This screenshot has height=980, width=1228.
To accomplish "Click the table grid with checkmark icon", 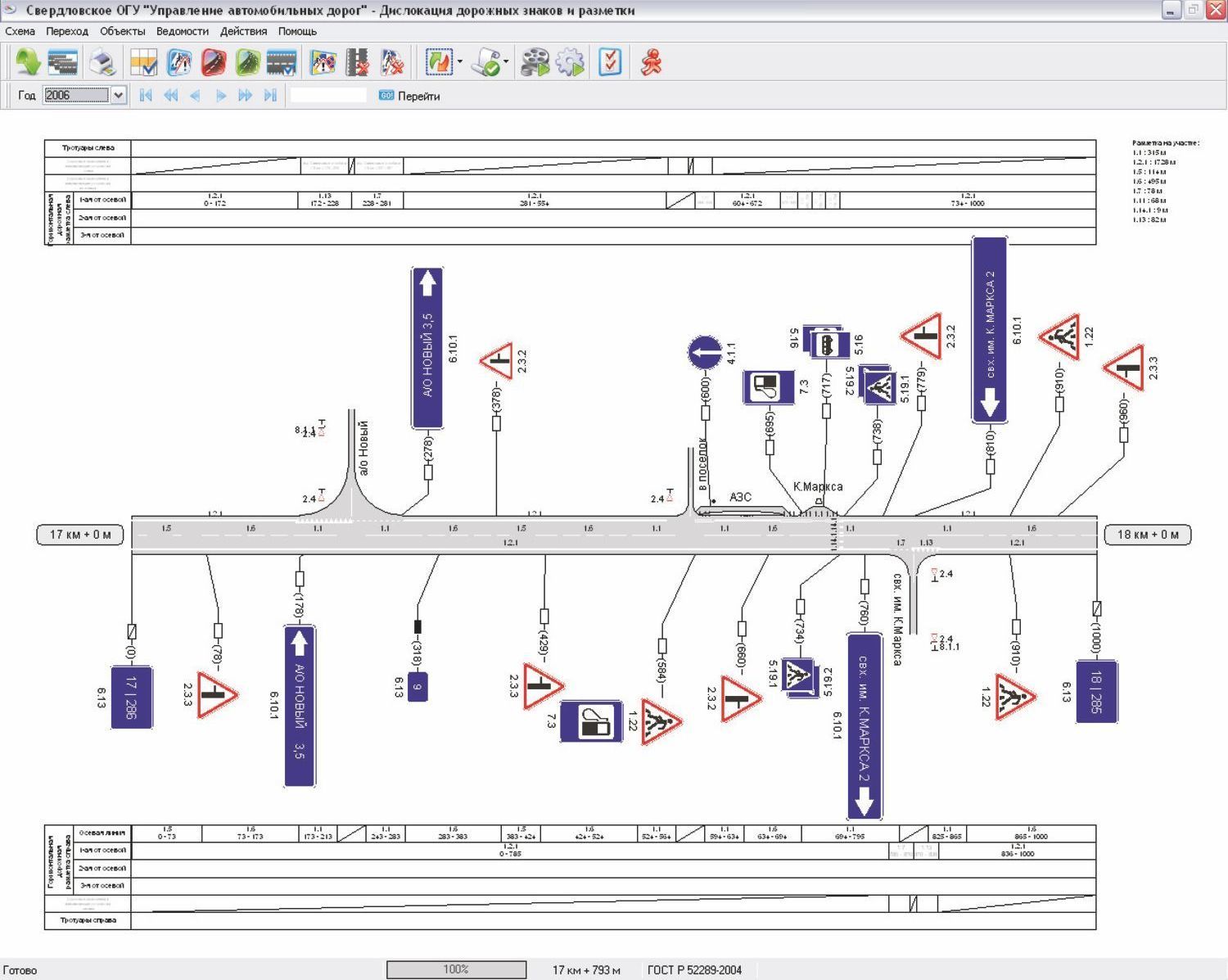I will 143,62.
